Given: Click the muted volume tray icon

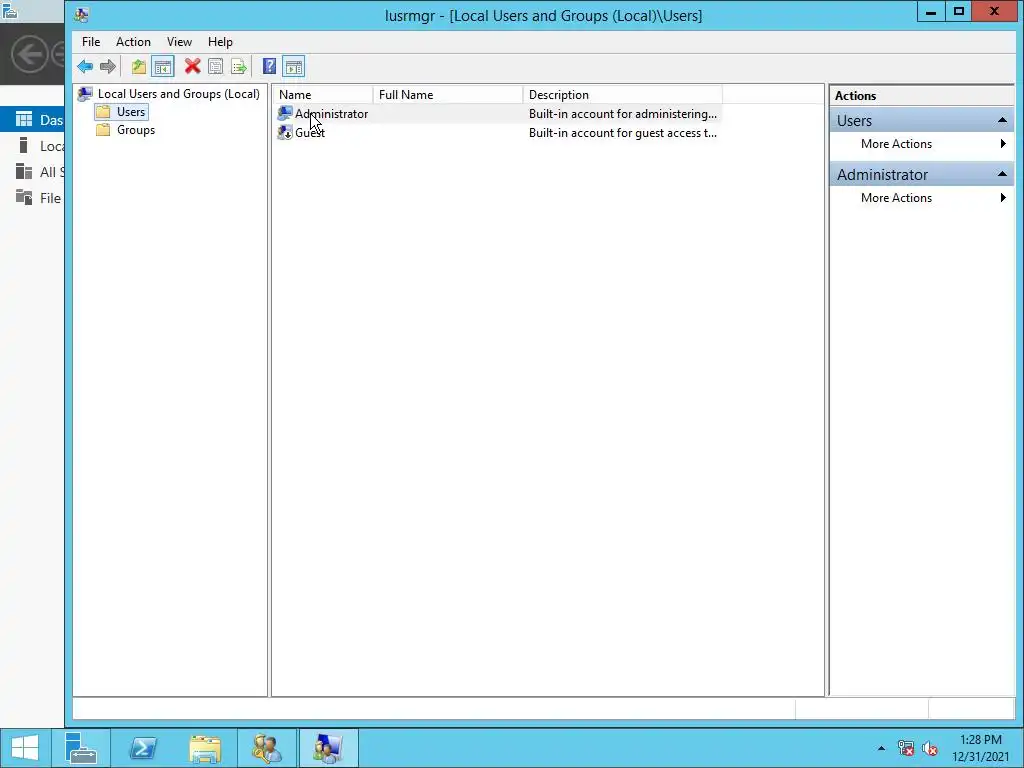Looking at the screenshot, I should coord(930,748).
